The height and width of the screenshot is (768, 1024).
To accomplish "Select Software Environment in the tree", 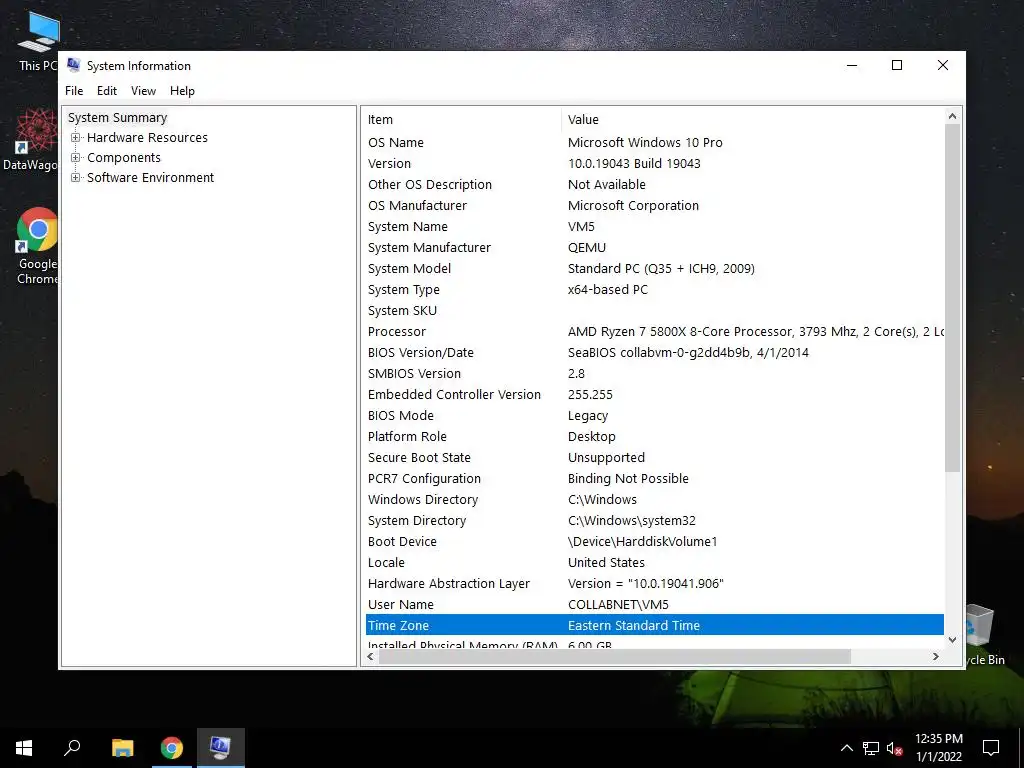I will pos(150,178).
